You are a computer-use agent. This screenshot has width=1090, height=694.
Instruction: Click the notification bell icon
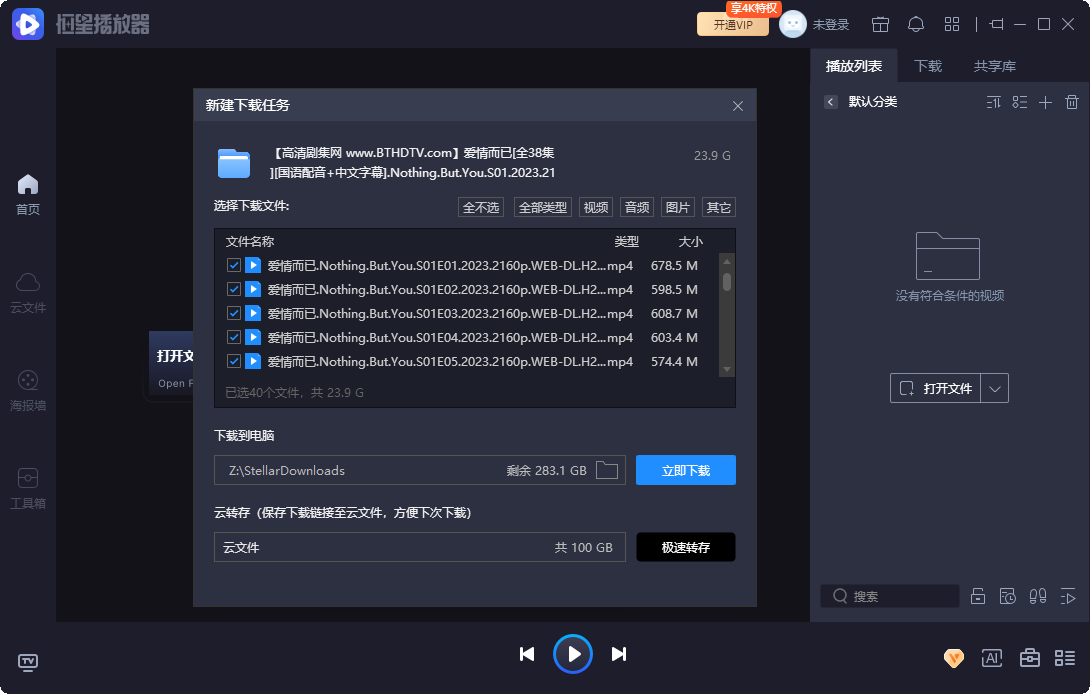click(x=916, y=23)
